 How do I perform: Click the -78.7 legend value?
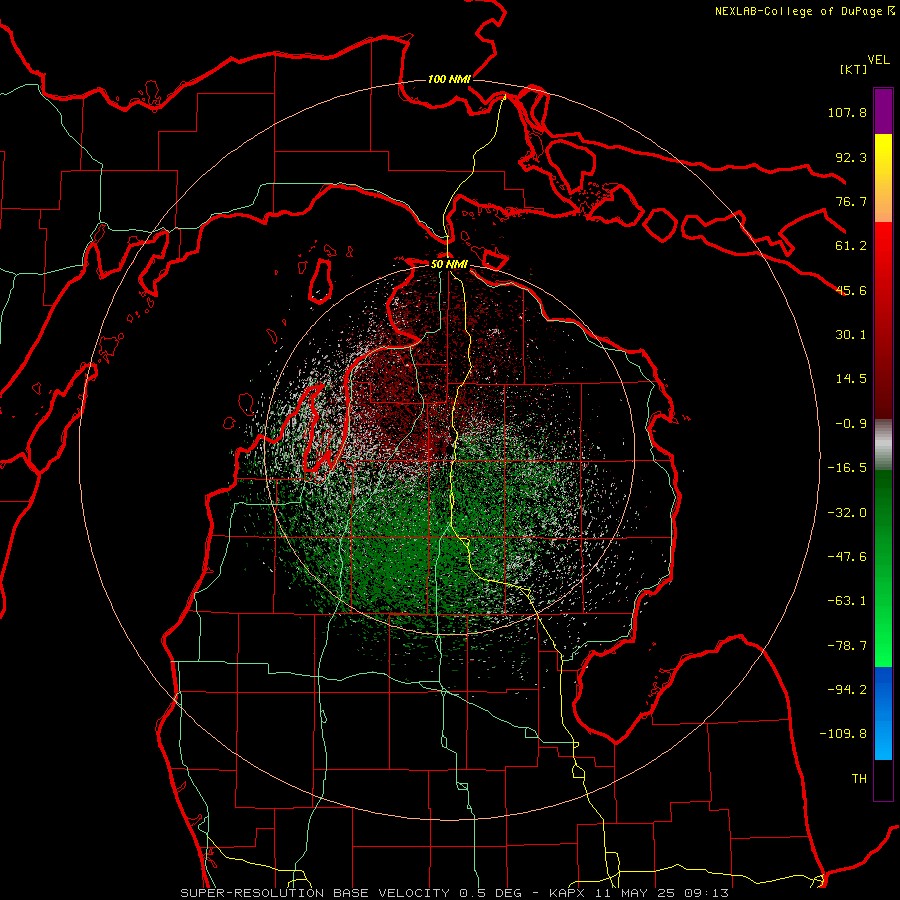pyautogui.click(x=847, y=646)
